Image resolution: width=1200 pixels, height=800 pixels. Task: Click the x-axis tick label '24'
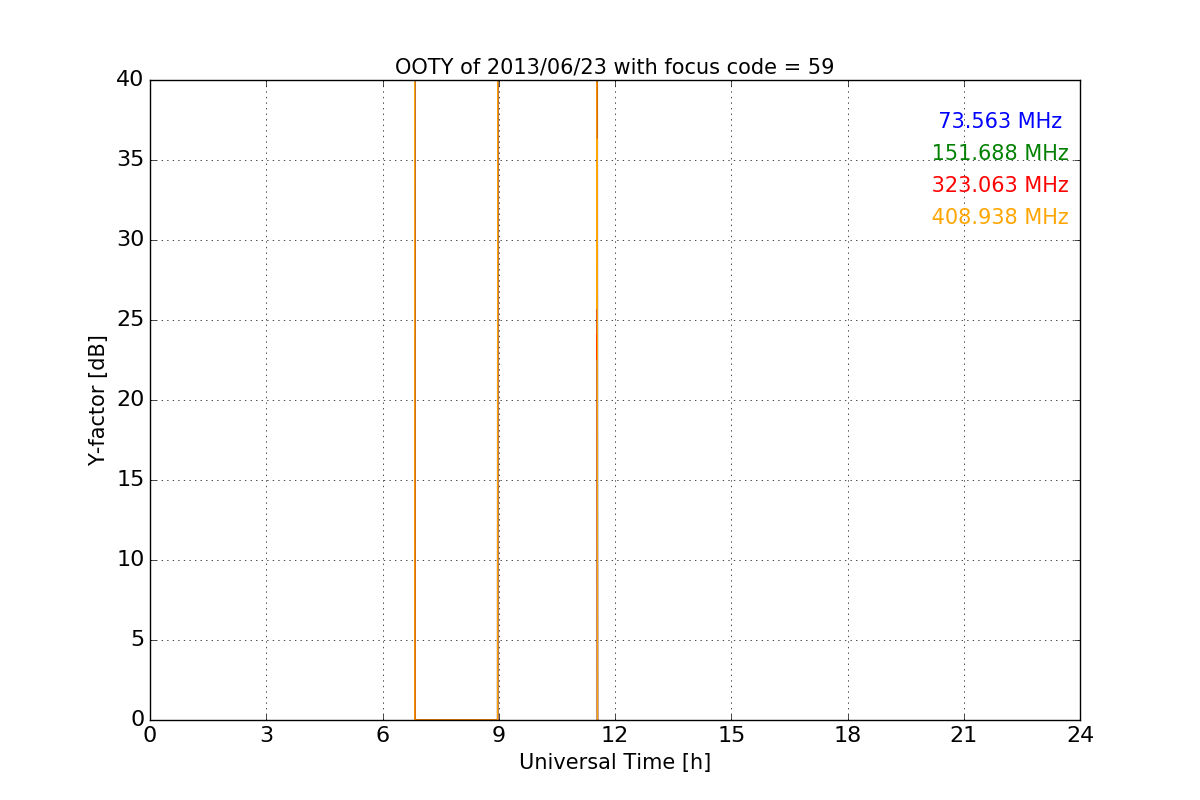(1080, 735)
